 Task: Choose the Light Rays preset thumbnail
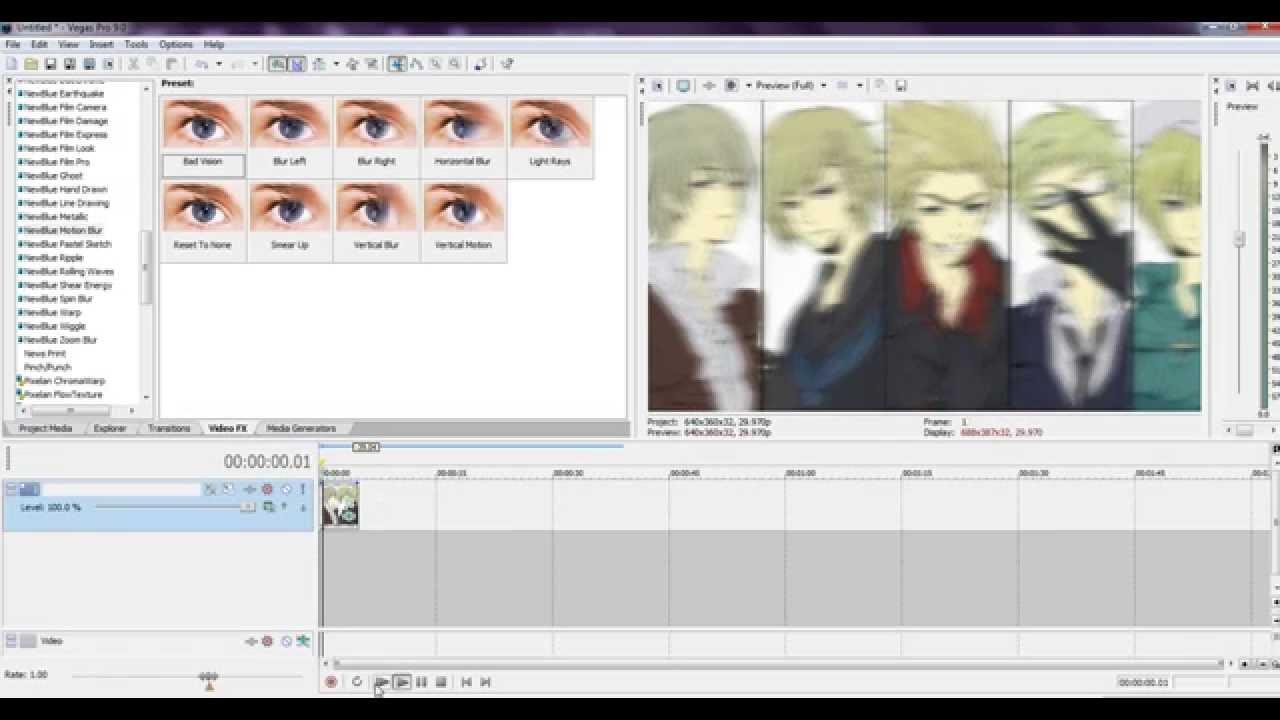550,137
